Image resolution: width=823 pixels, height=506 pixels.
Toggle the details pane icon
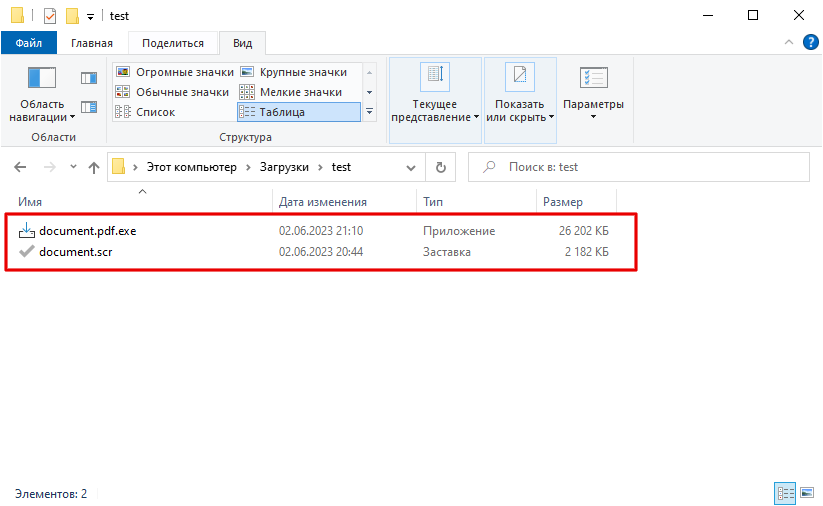click(x=89, y=107)
